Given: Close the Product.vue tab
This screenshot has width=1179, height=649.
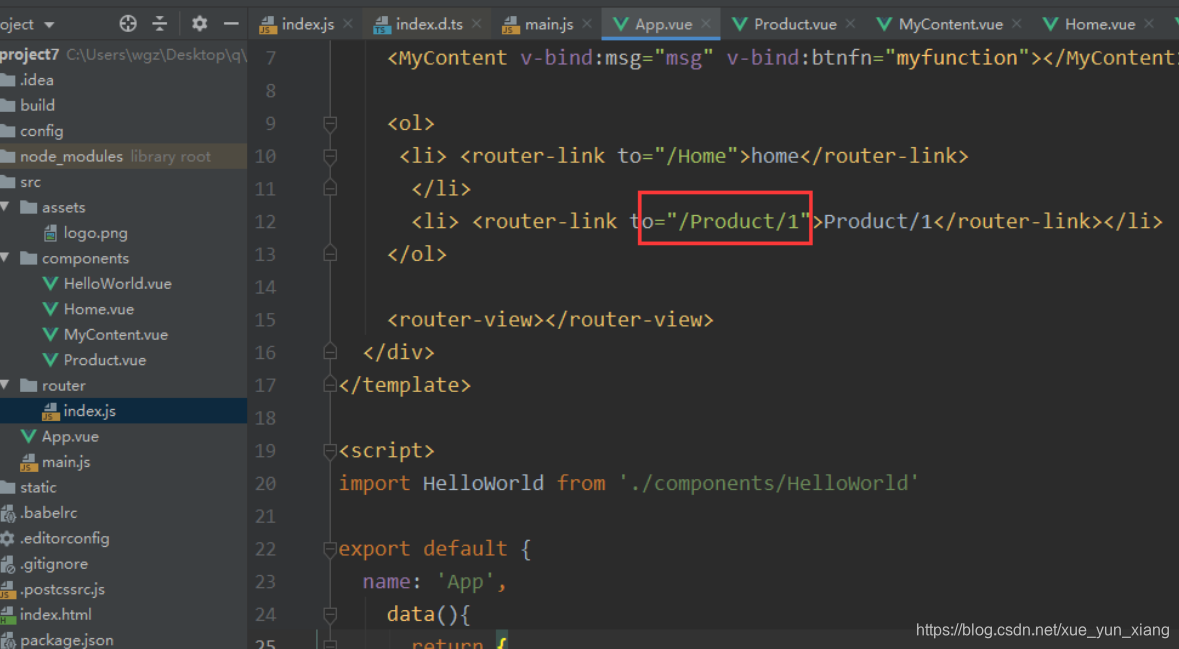Looking at the screenshot, I should coord(850,24).
